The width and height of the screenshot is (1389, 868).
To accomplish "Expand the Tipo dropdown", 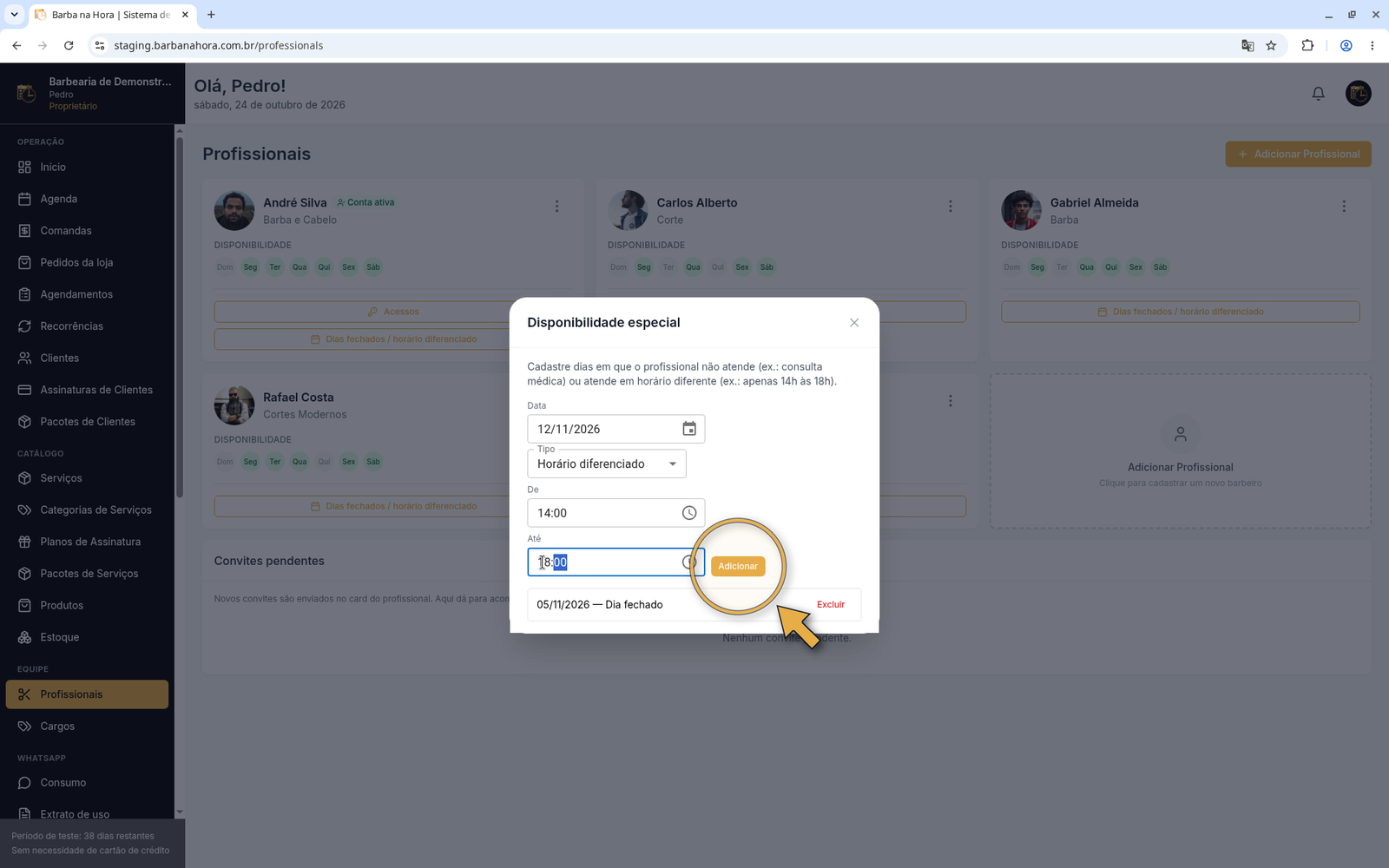I will coord(607,464).
